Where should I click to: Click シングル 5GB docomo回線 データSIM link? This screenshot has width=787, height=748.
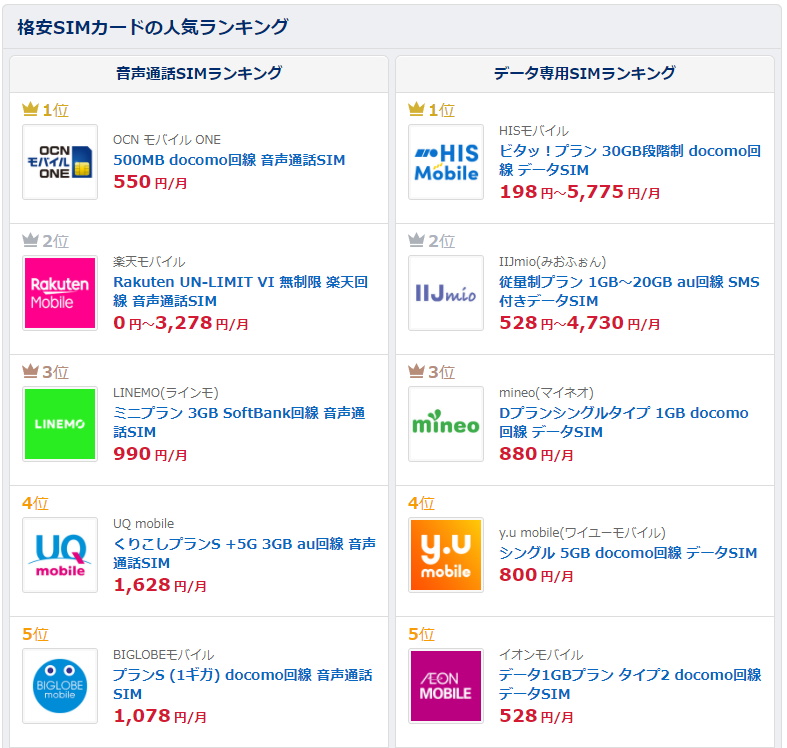(x=628, y=553)
